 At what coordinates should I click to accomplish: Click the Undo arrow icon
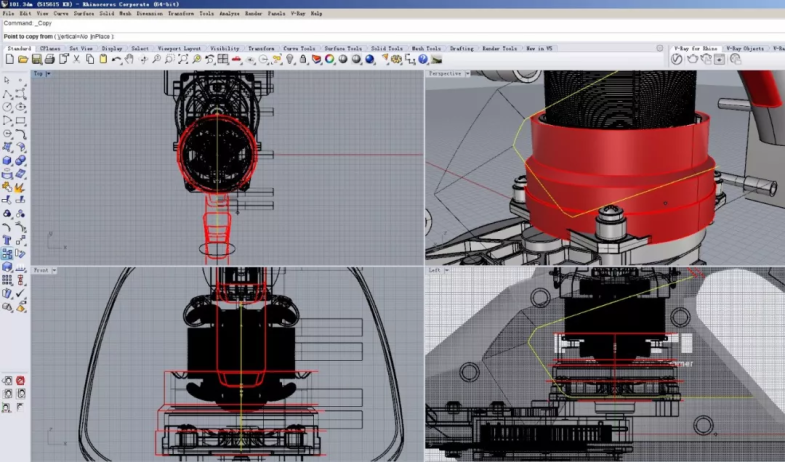[x=116, y=60]
